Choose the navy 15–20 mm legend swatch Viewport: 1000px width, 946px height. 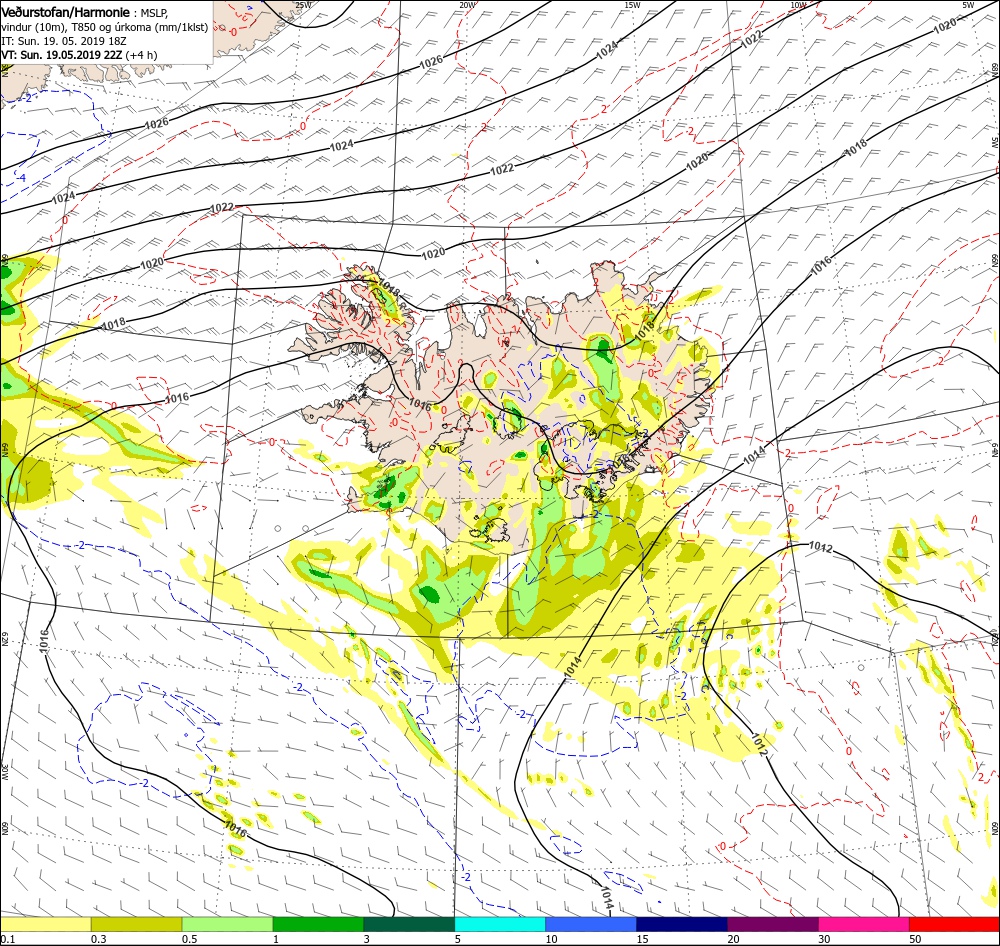click(x=682, y=924)
